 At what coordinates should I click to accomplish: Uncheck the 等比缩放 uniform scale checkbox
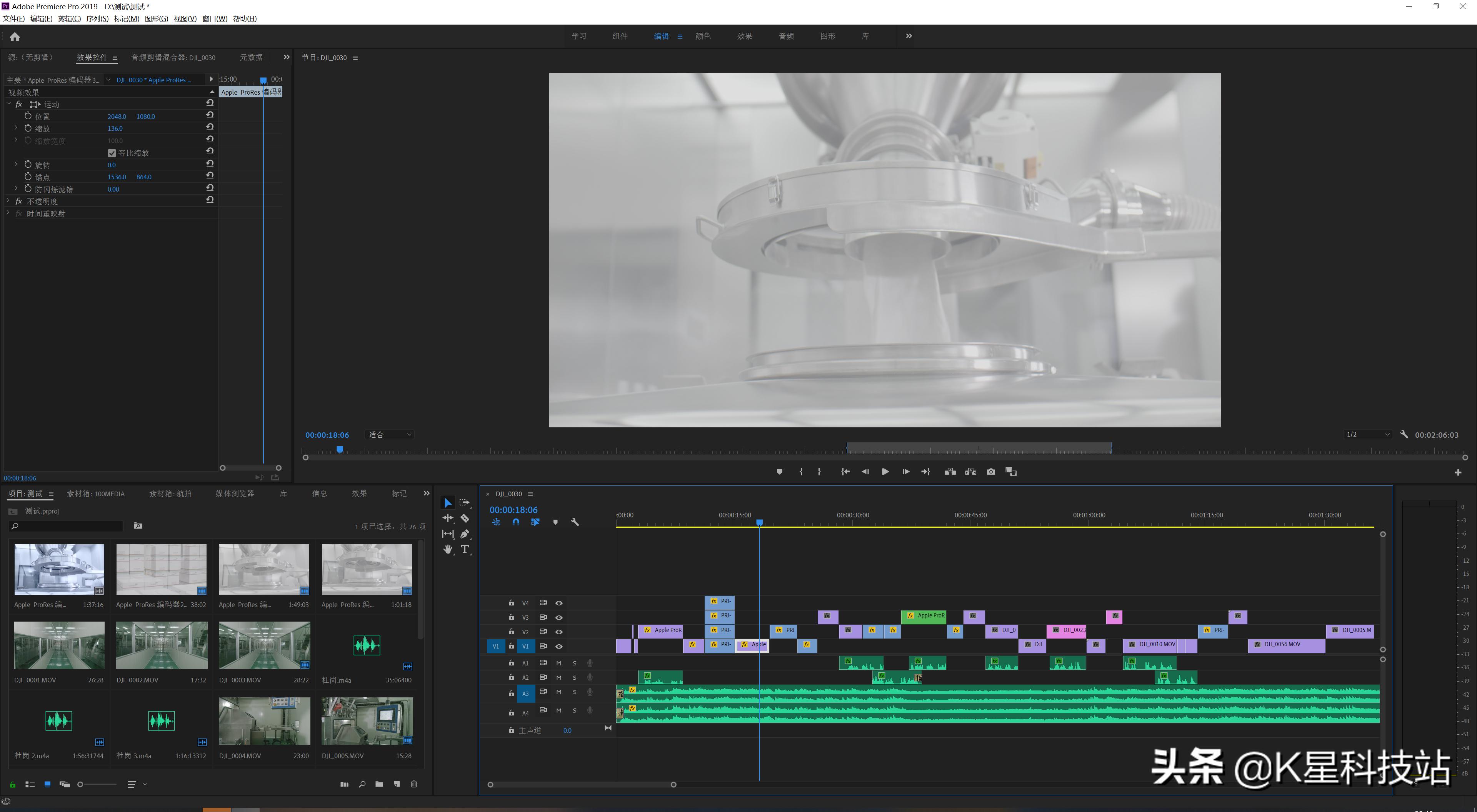[112, 153]
